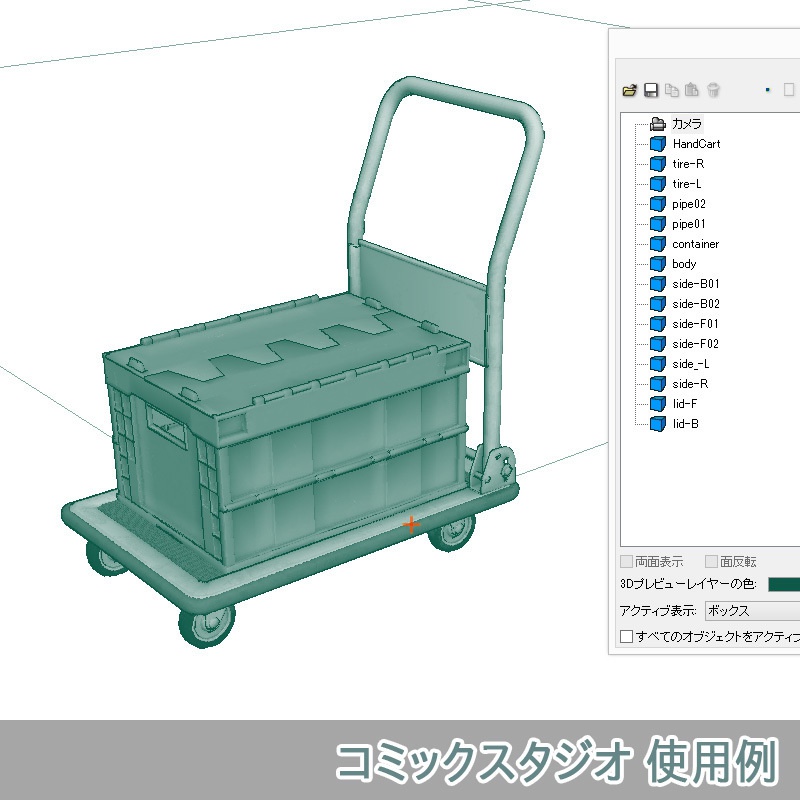Click the open file folder icon
Viewport: 800px width, 800px height.
click(x=628, y=90)
